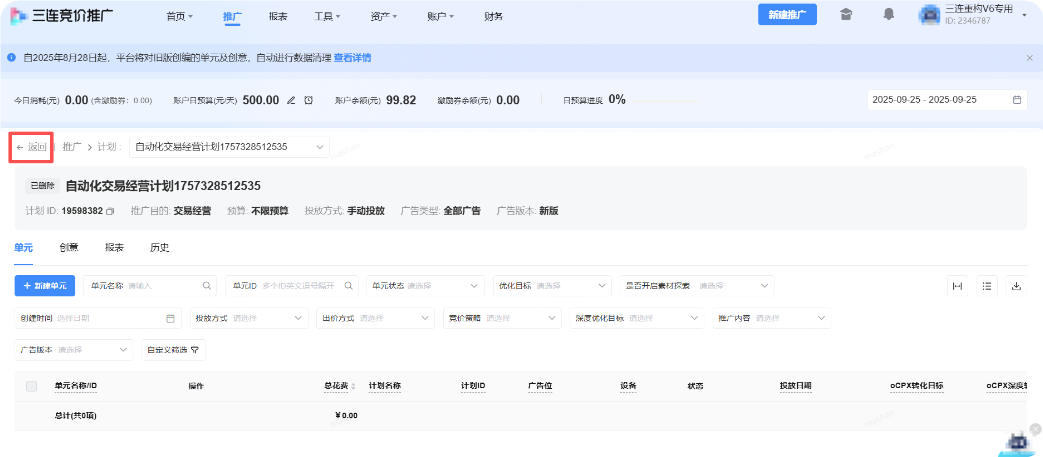Switch to the 创意 tab

(69, 247)
